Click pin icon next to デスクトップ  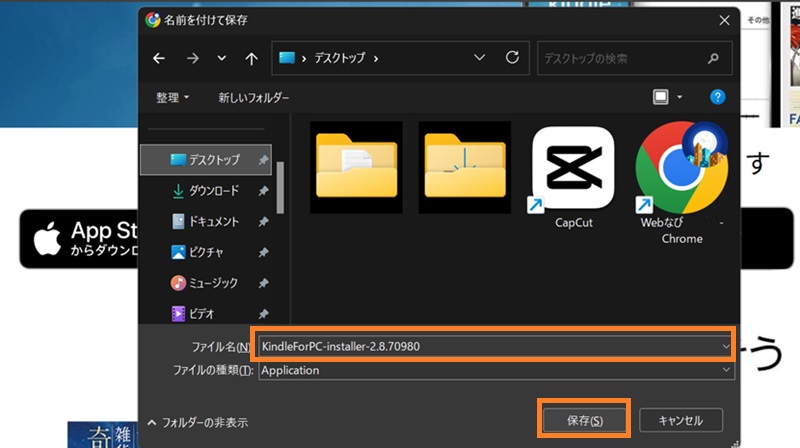(x=263, y=160)
